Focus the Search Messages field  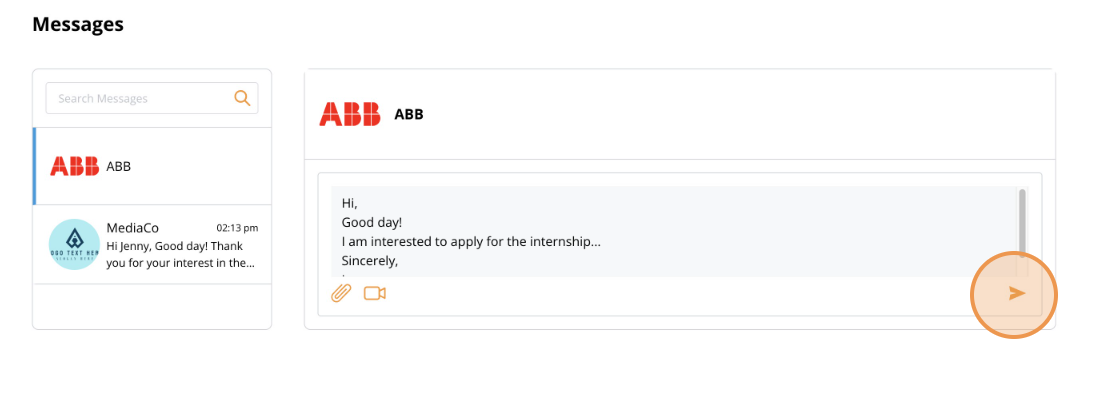(152, 98)
